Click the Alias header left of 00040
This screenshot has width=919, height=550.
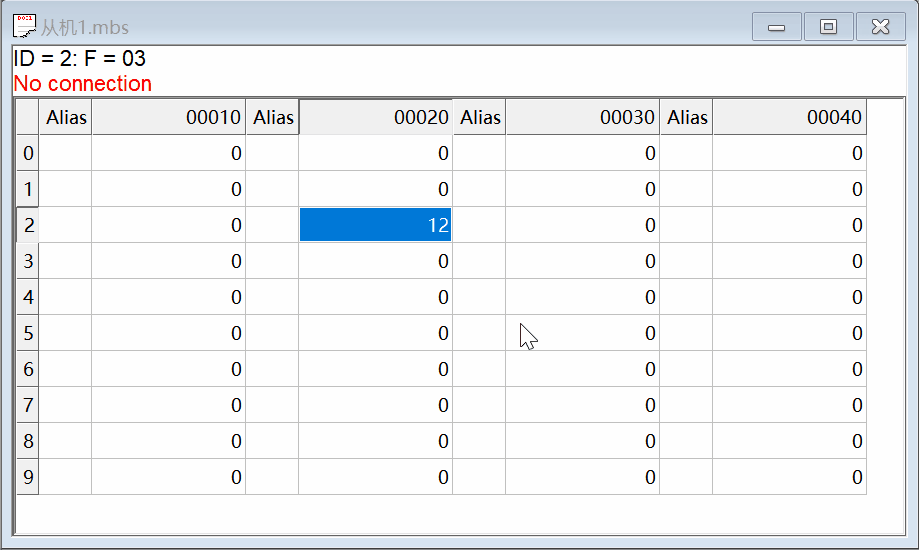(x=686, y=117)
